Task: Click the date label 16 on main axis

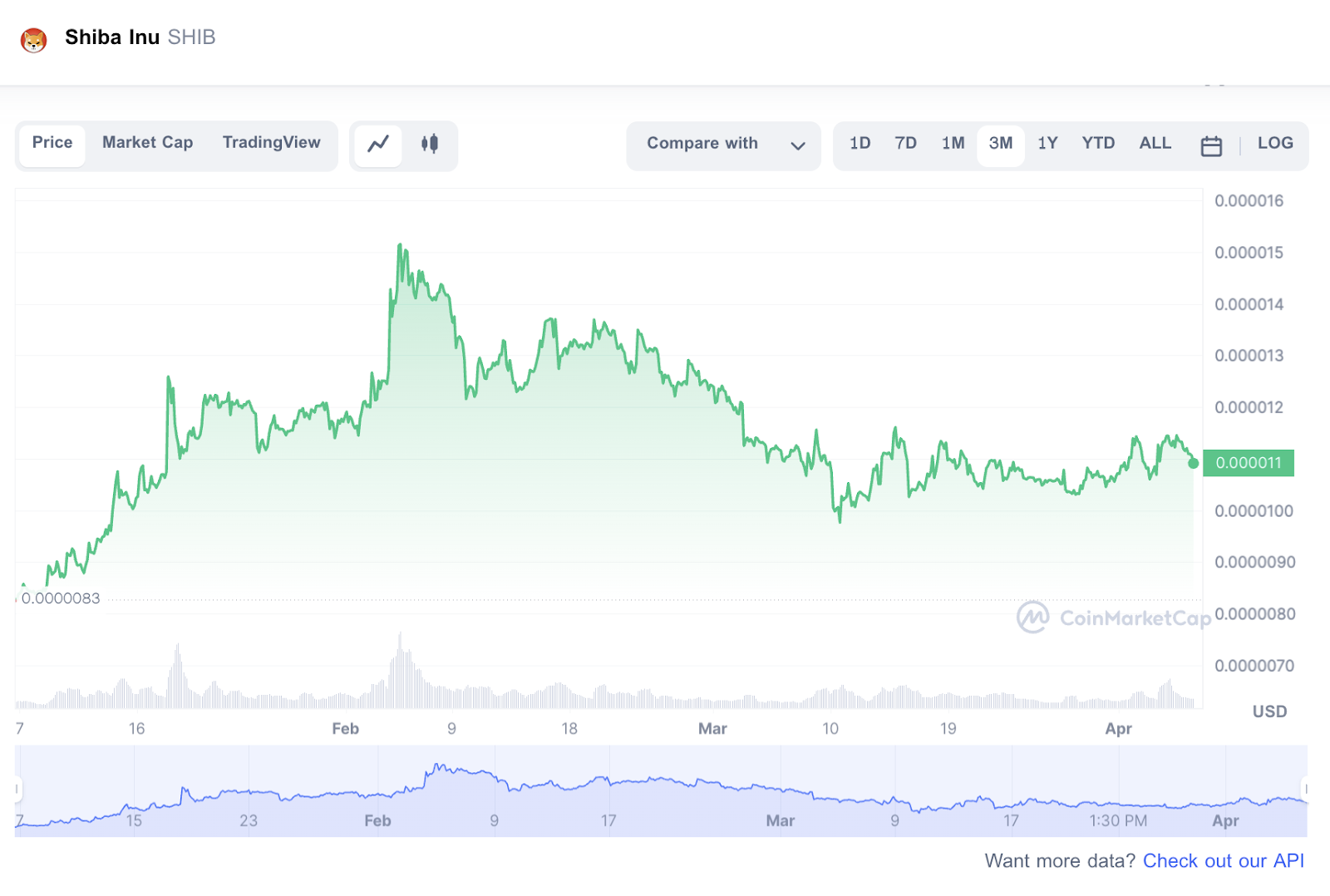Action: pos(136,729)
